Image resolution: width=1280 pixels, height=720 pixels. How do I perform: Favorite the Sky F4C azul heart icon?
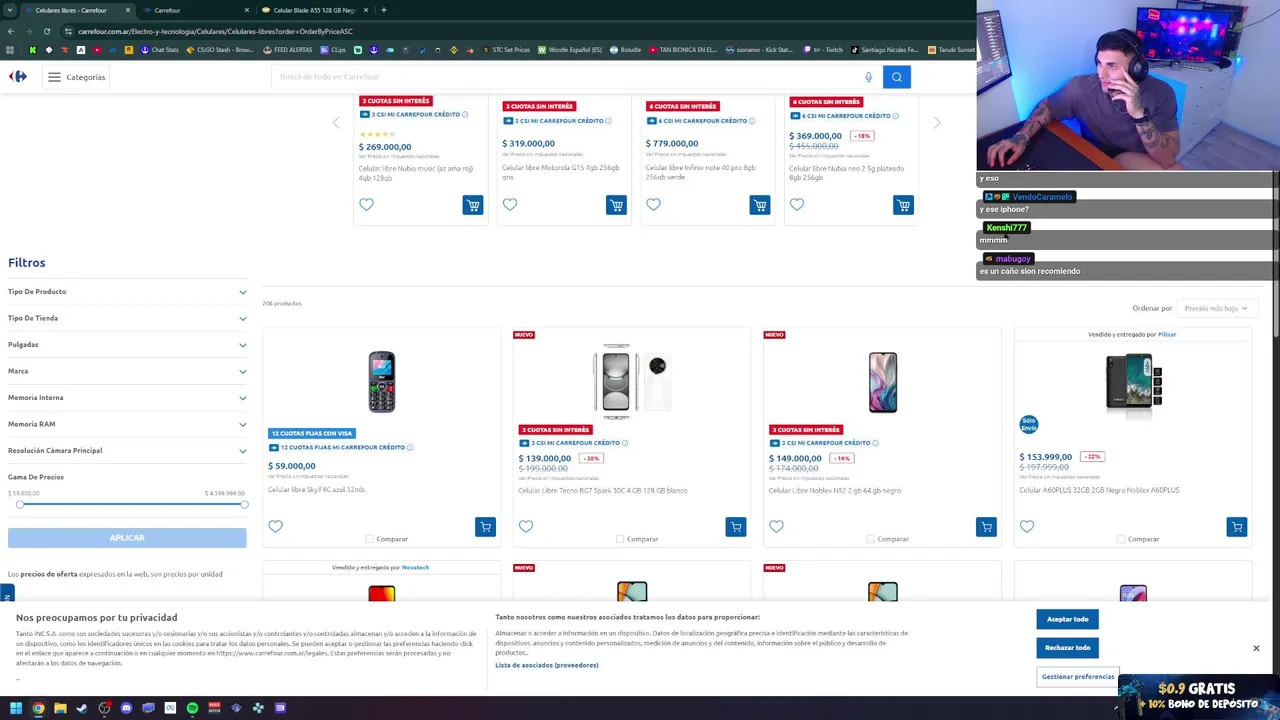click(275, 526)
